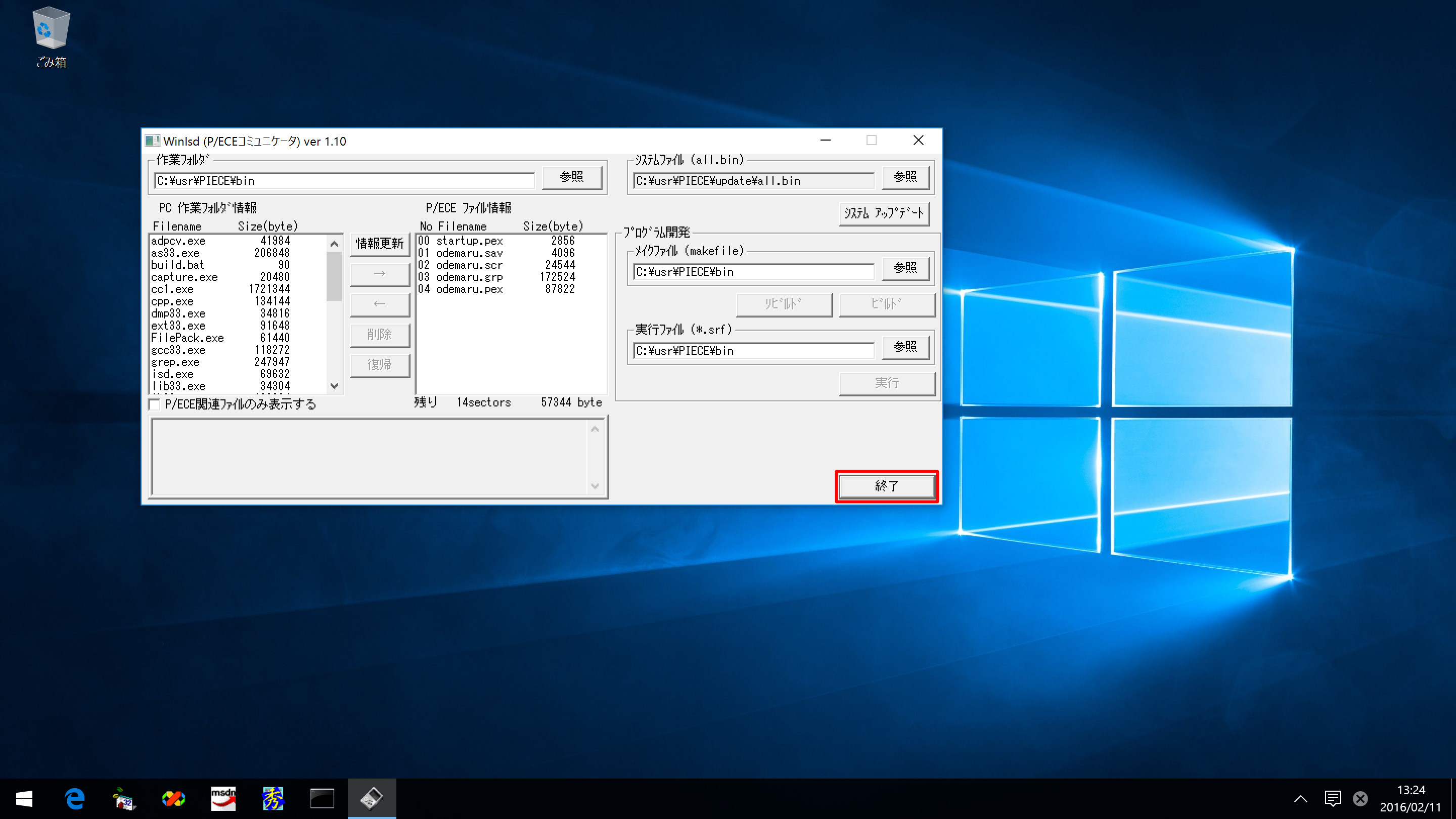1456x819 pixels.
Task: Select ext33.exe in PC file list
Action: tap(238, 326)
